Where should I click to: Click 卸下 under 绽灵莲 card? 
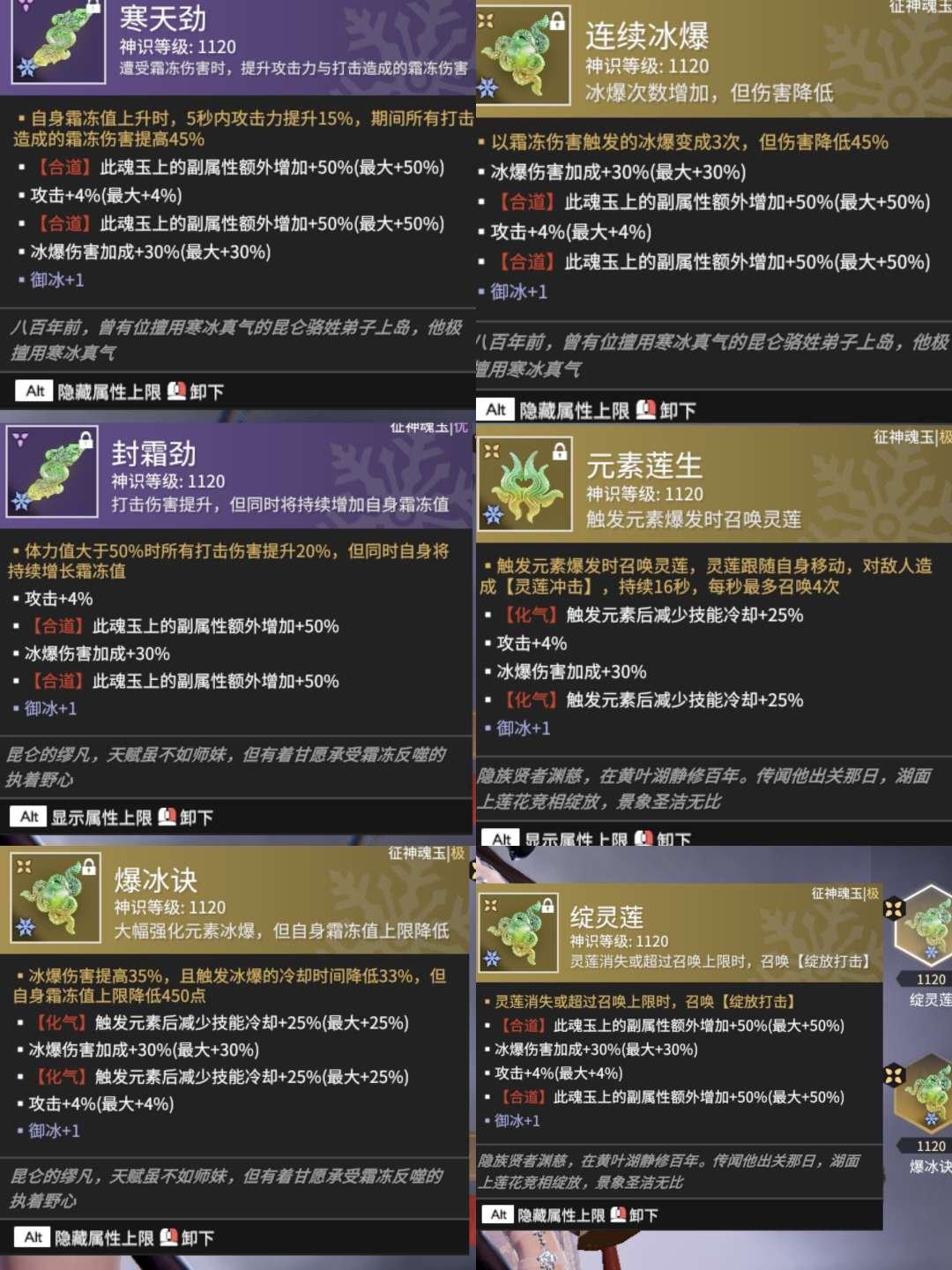click(643, 1215)
